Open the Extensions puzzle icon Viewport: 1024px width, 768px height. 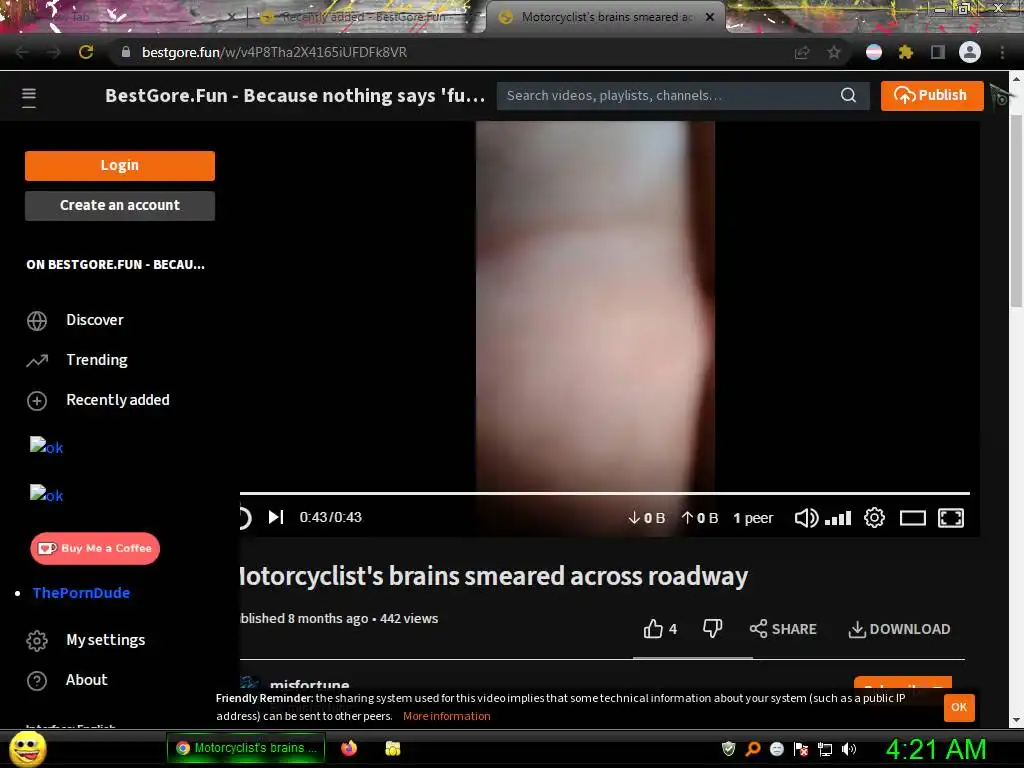(x=905, y=52)
